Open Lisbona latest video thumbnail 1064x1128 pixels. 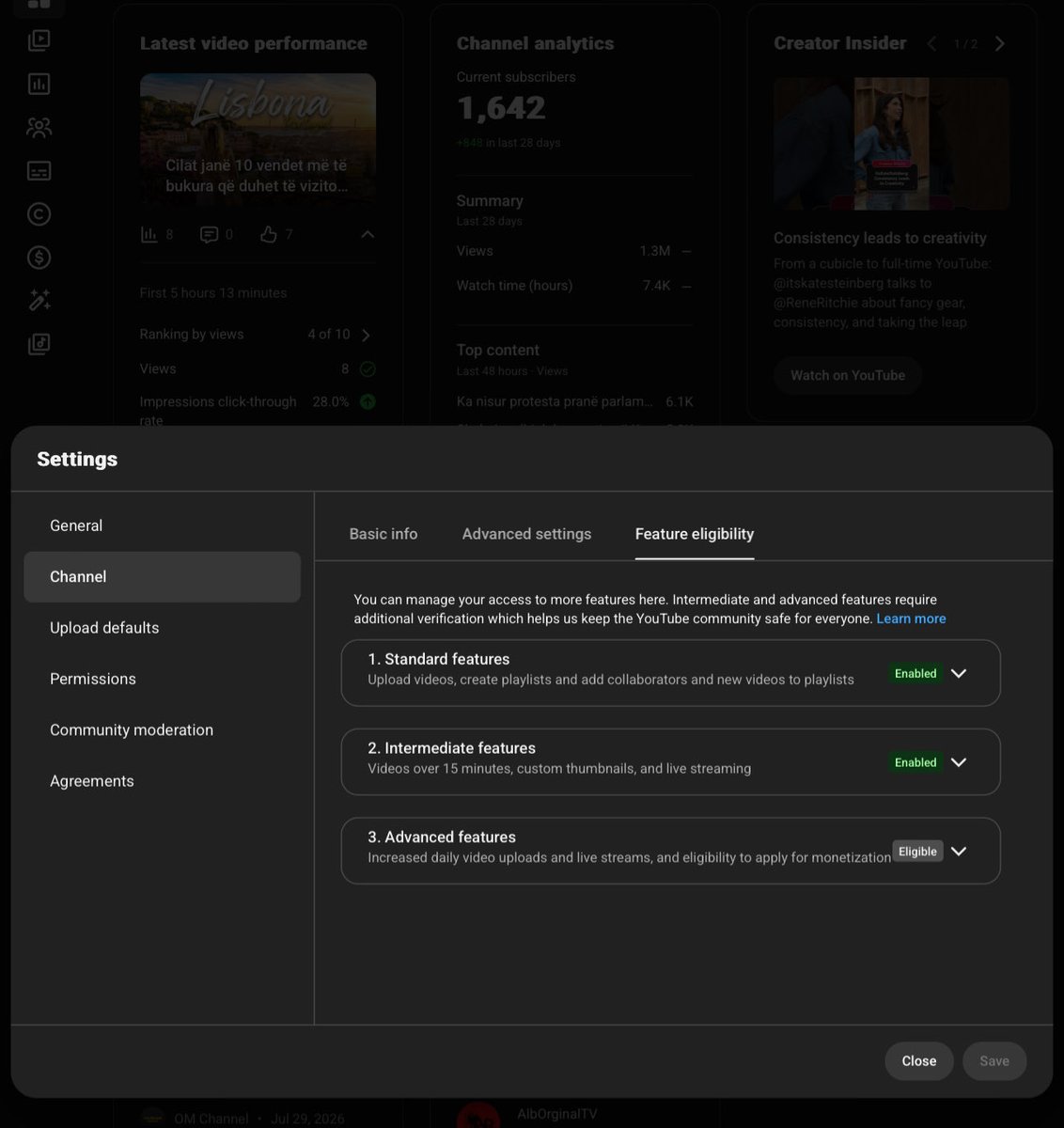tap(258, 139)
